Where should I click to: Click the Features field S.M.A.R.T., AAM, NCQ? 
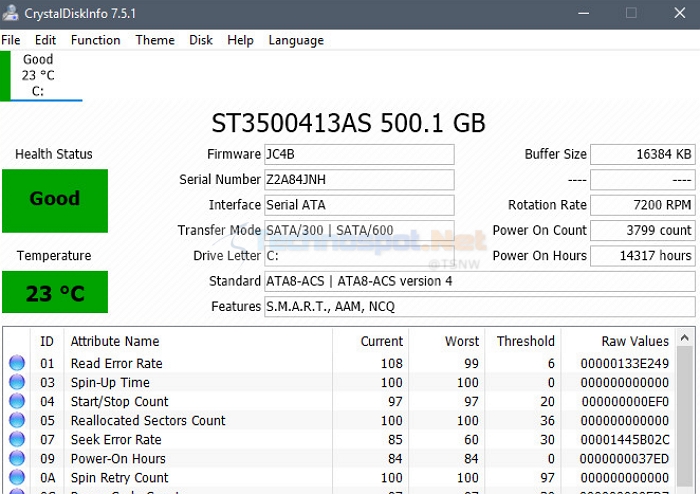pos(480,307)
